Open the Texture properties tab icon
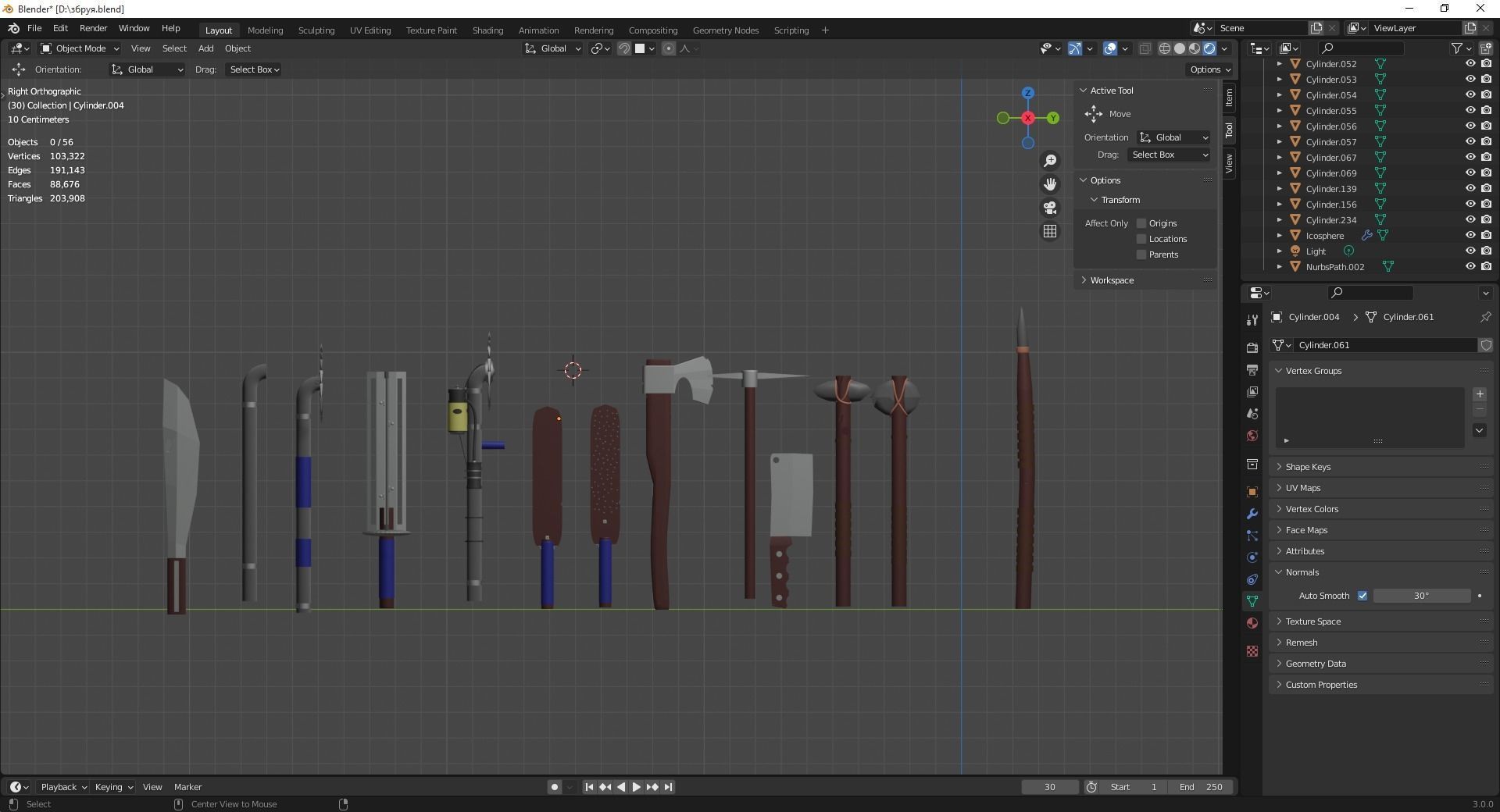1500x812 pixels. pos(1252,651)
